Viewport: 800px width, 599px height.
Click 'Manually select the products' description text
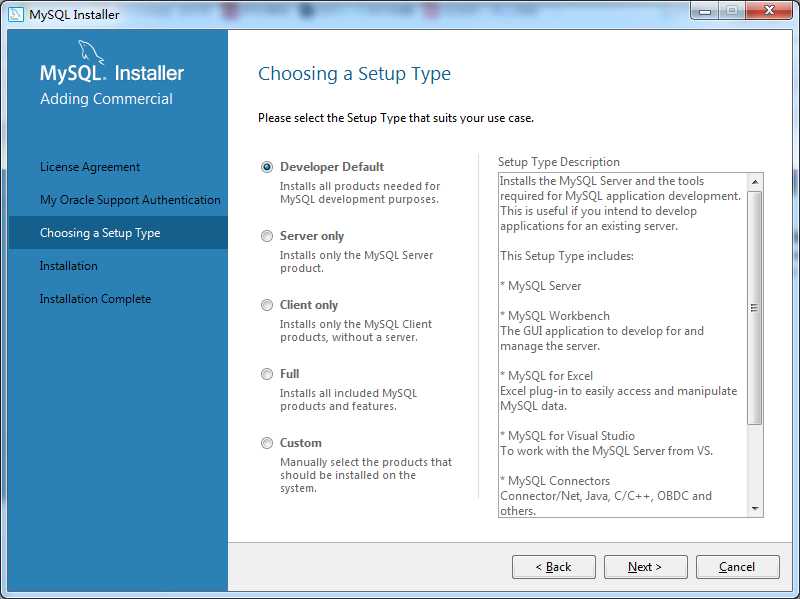[x=366, y=475]
